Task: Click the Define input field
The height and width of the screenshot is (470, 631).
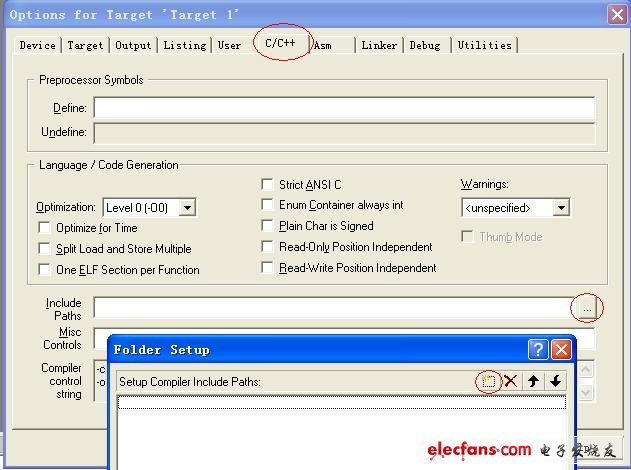Action: pyautogui.click(x=343, y=108)
